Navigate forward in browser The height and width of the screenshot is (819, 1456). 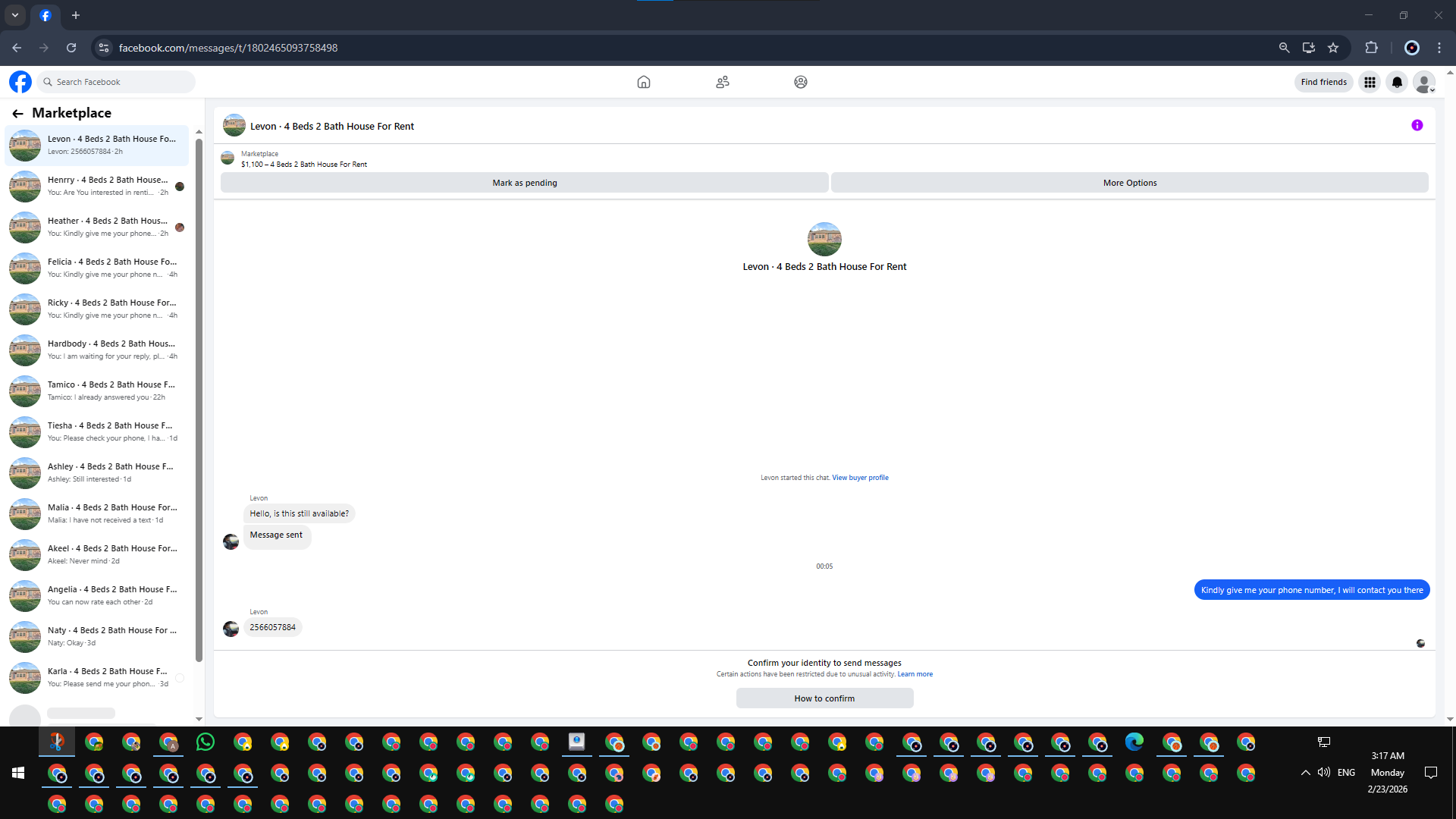coord(44,48)
